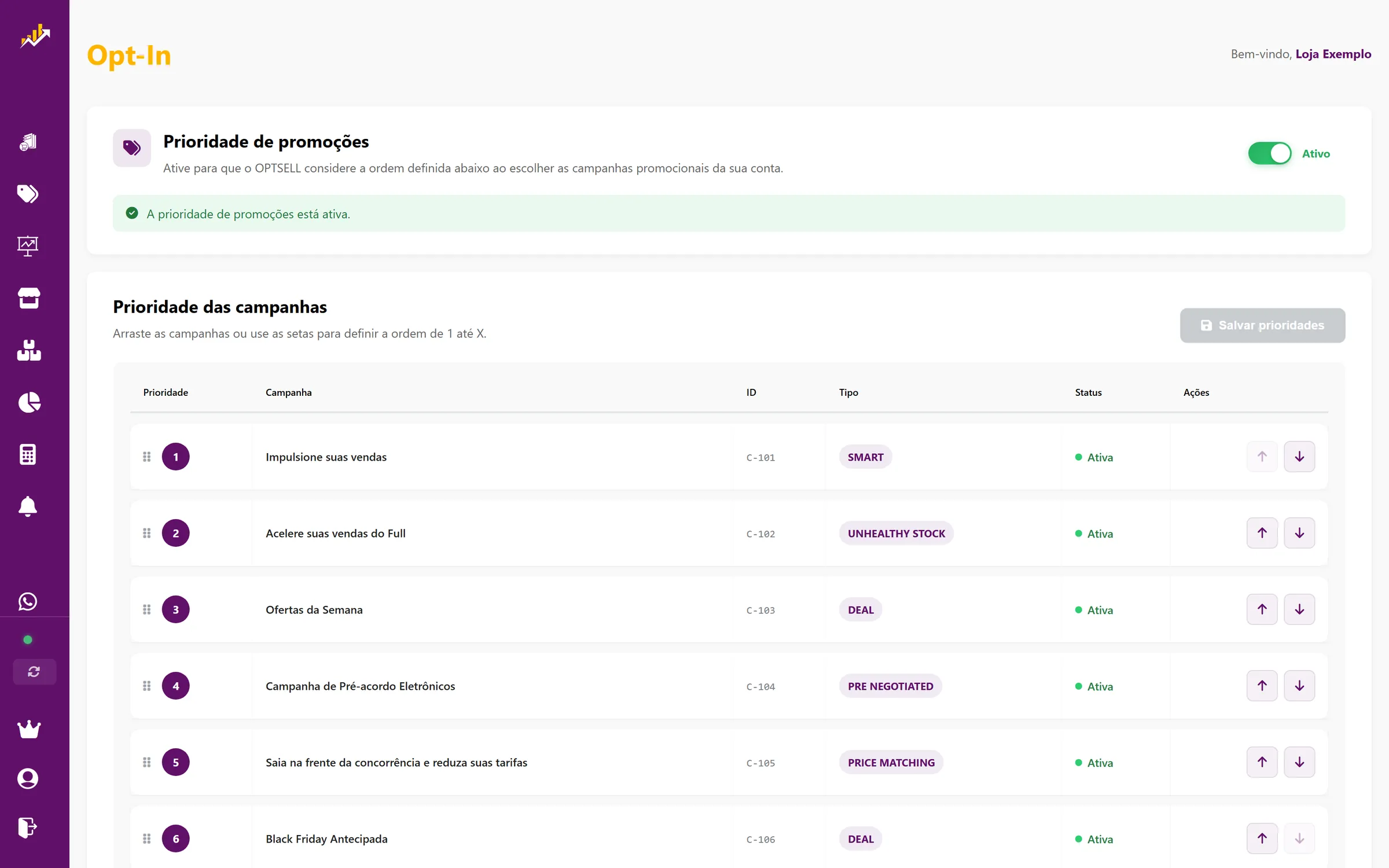1389x868 pixels.
Task: Click the Loja Exemplo account name
Action: (1333, 54)
